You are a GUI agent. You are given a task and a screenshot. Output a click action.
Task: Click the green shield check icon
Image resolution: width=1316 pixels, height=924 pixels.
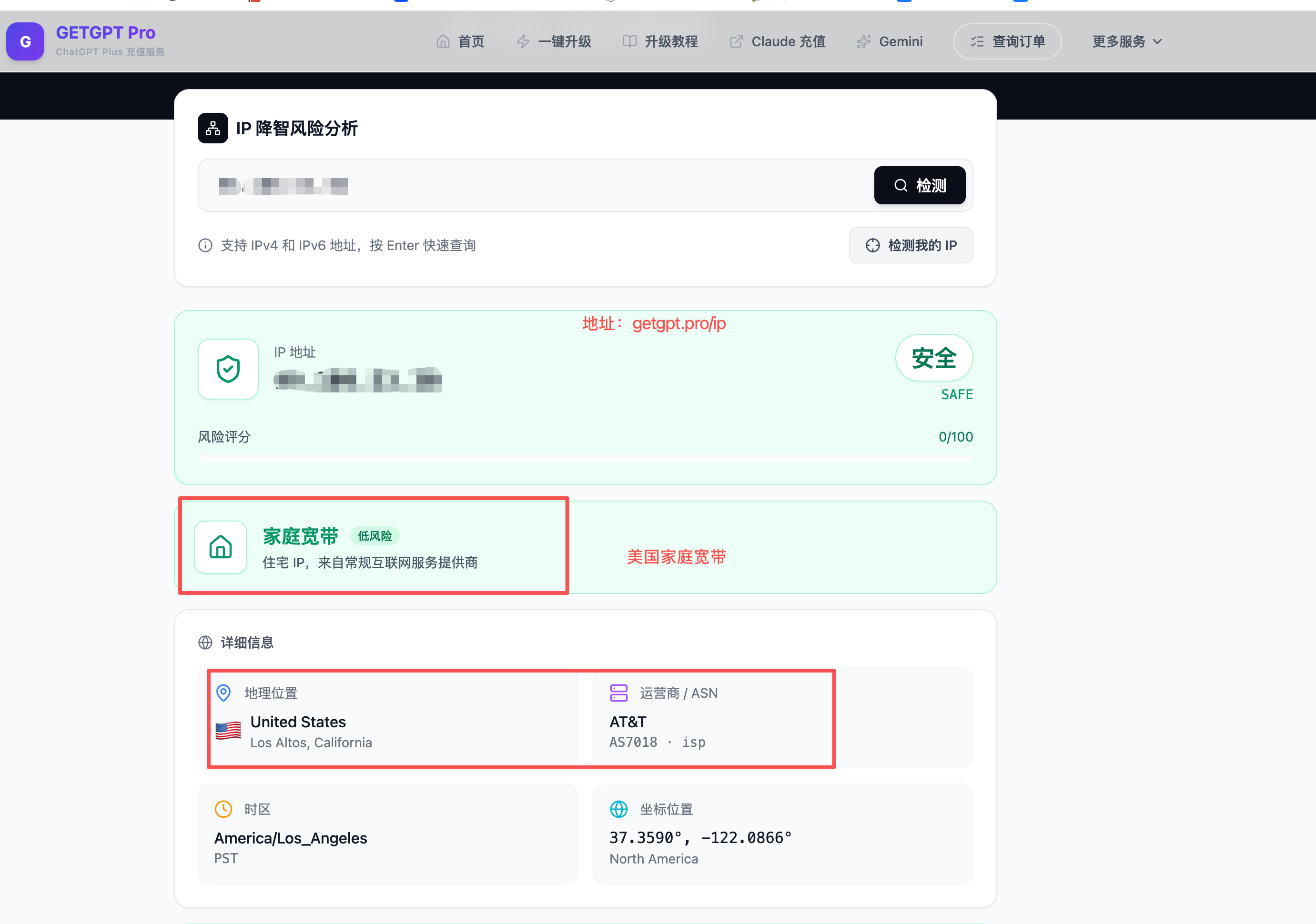[228, 369]
